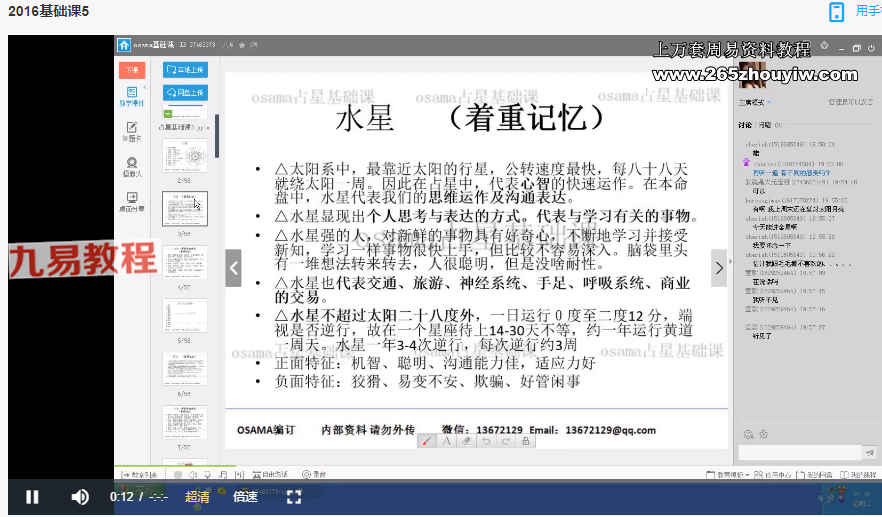Select the text tool in the drawing toolbar
The width and height of the screenshot is (882, 517).
pos(447,442)
